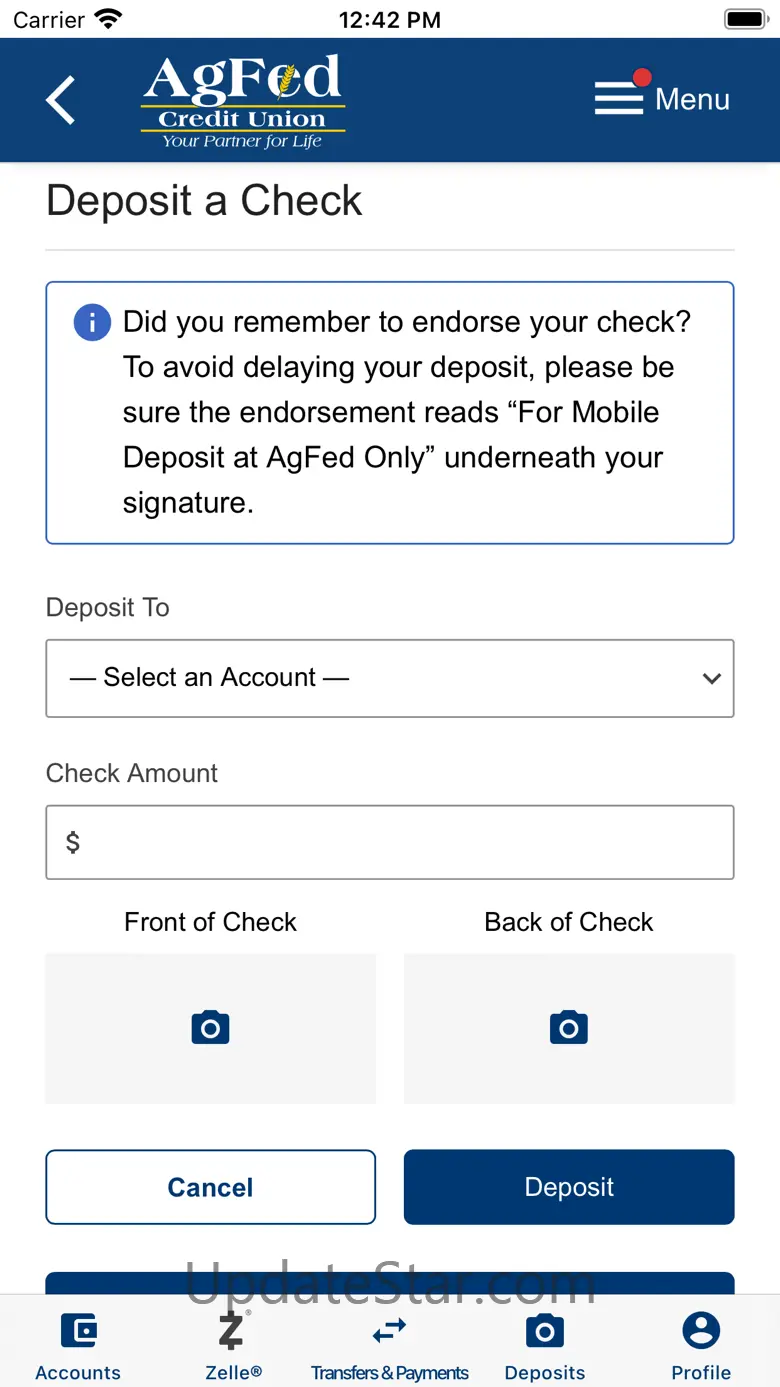Tap the blue info icon
The image size is (780, 1387).
pyautogui.click(x=92, y=323)
